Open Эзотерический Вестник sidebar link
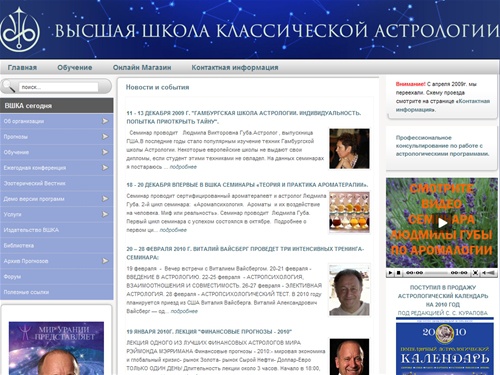 click(x=34, y=183)
